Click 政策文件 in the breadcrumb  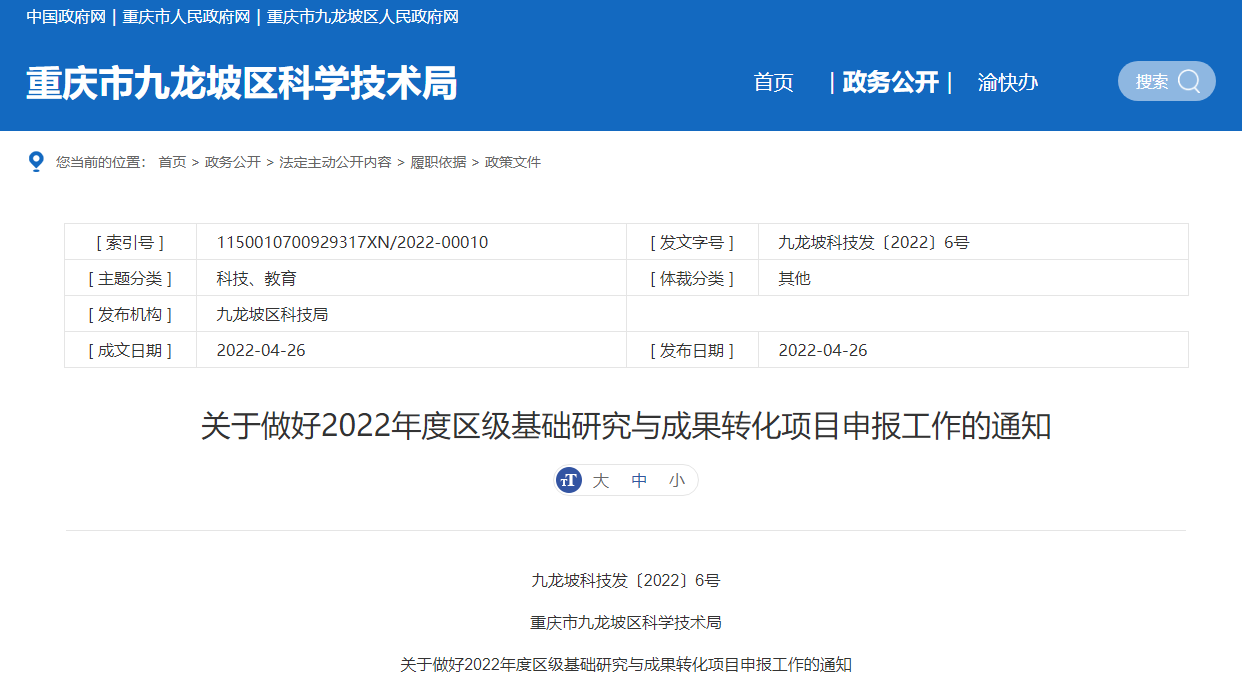(513, 162)
